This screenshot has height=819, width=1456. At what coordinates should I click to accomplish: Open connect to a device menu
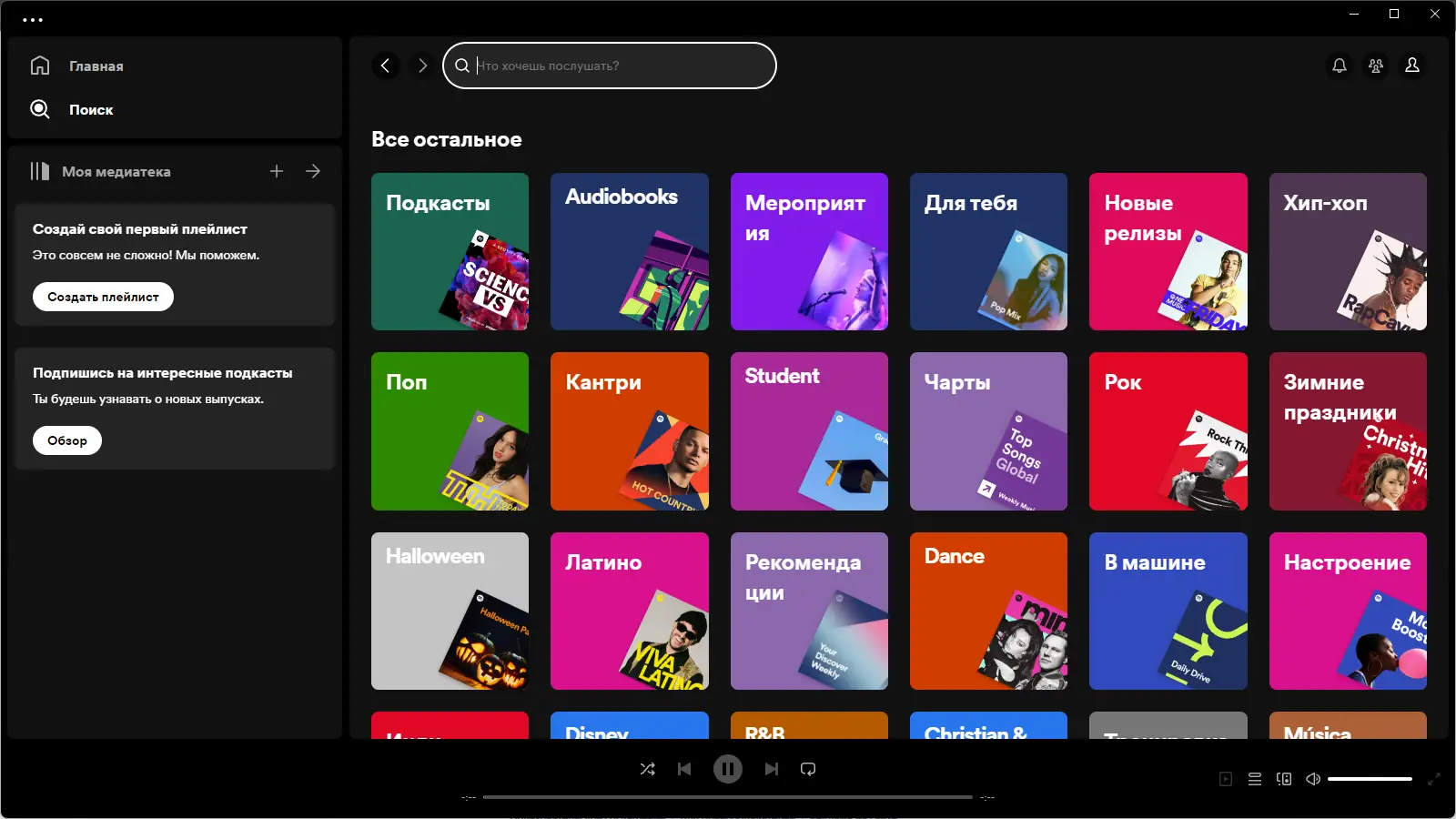(1284, 779)
